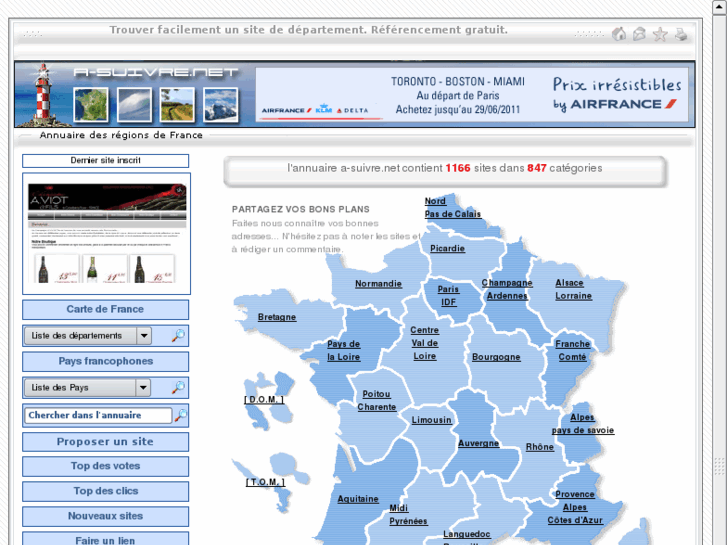Screen dimensions: 727x545
Task: Click the PARTAGEZ VOS BONS PLANS heading
Action: point(300,209)
